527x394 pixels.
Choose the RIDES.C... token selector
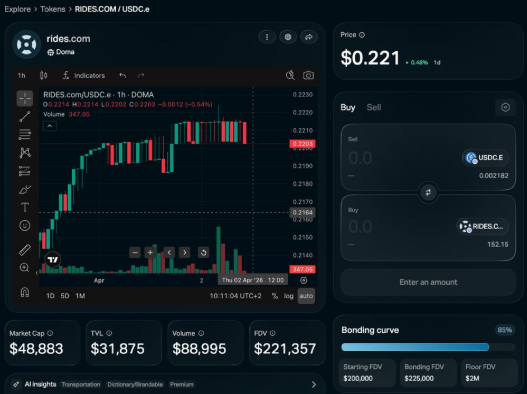483,226
